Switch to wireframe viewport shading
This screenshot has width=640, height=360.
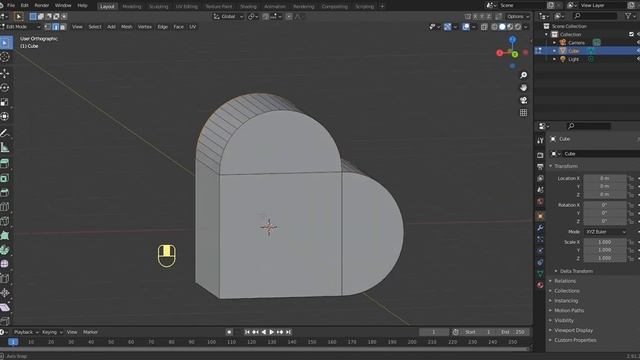click(x=494, y=27)
